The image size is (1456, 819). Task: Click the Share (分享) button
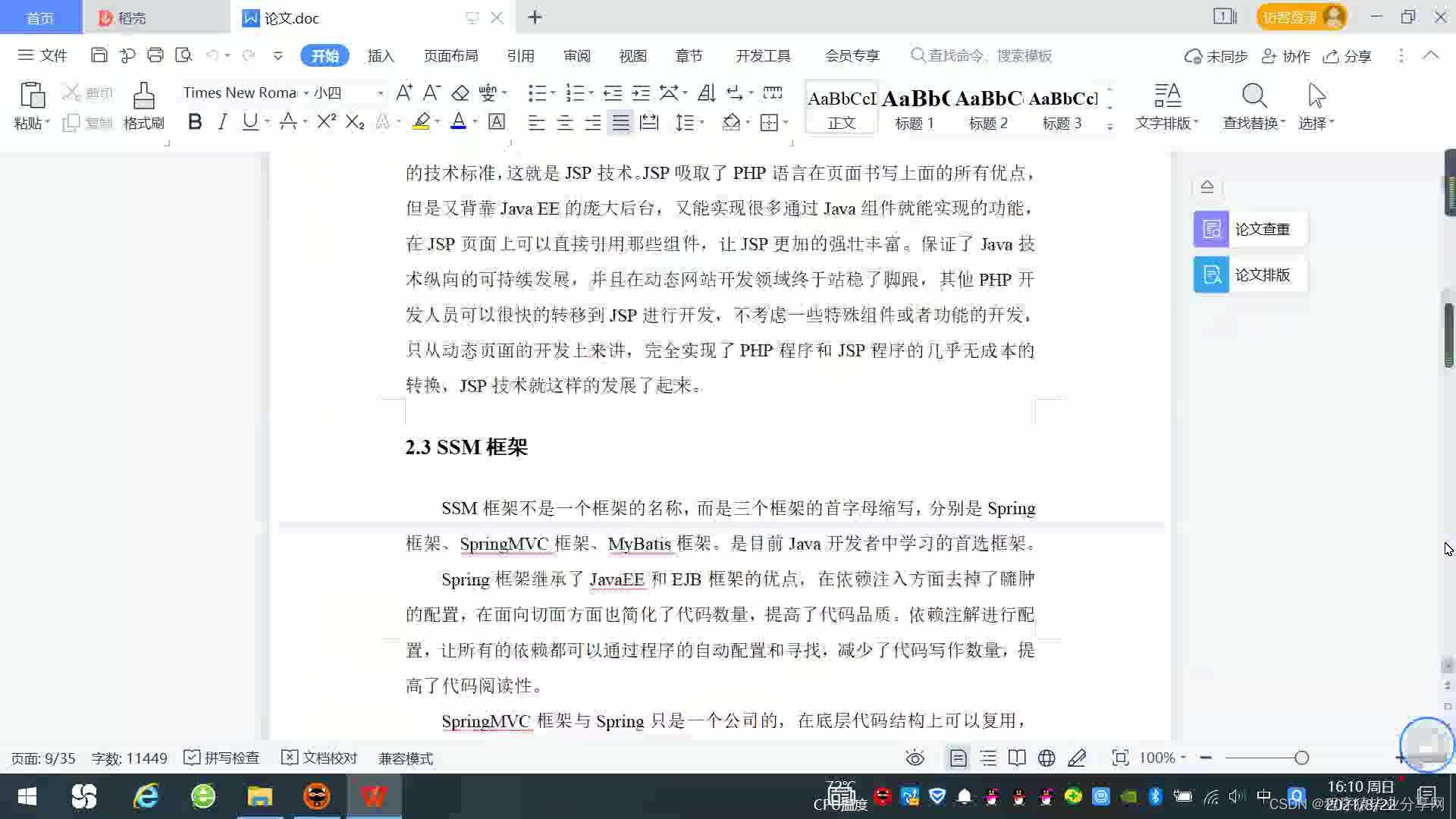(x=1348, y=56)
